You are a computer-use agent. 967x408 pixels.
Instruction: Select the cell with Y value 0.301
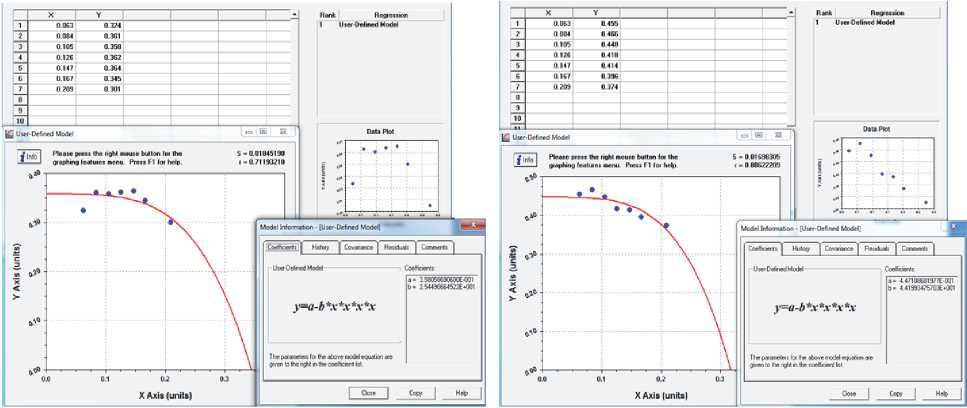point(99,89)
